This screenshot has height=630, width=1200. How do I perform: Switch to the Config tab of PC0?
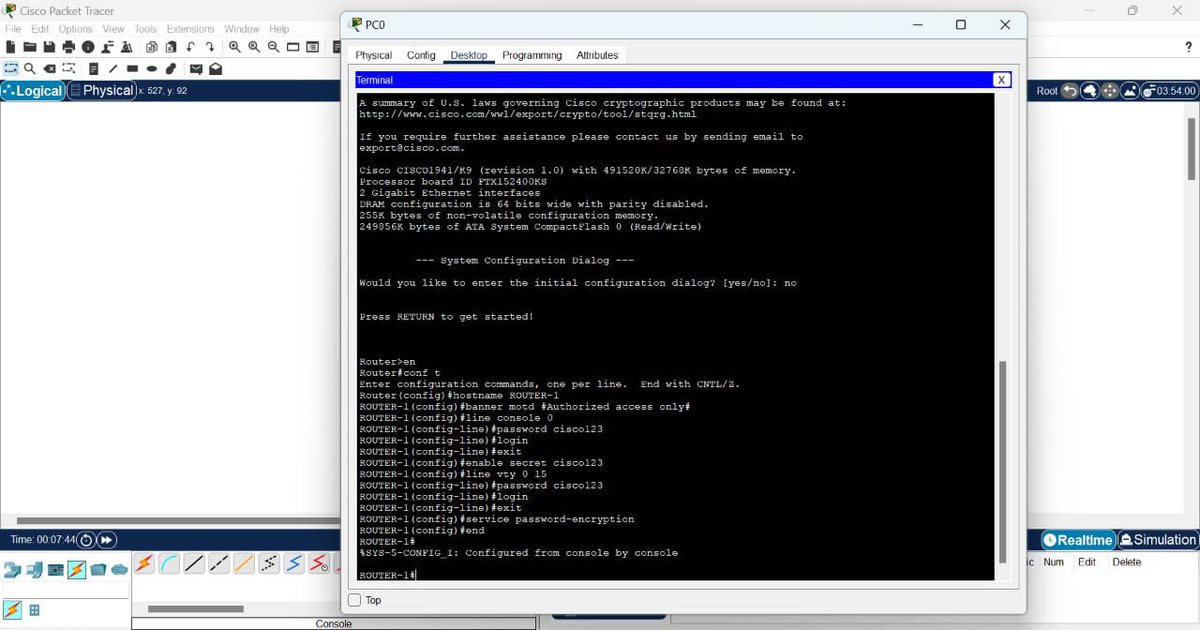(421, 55)
